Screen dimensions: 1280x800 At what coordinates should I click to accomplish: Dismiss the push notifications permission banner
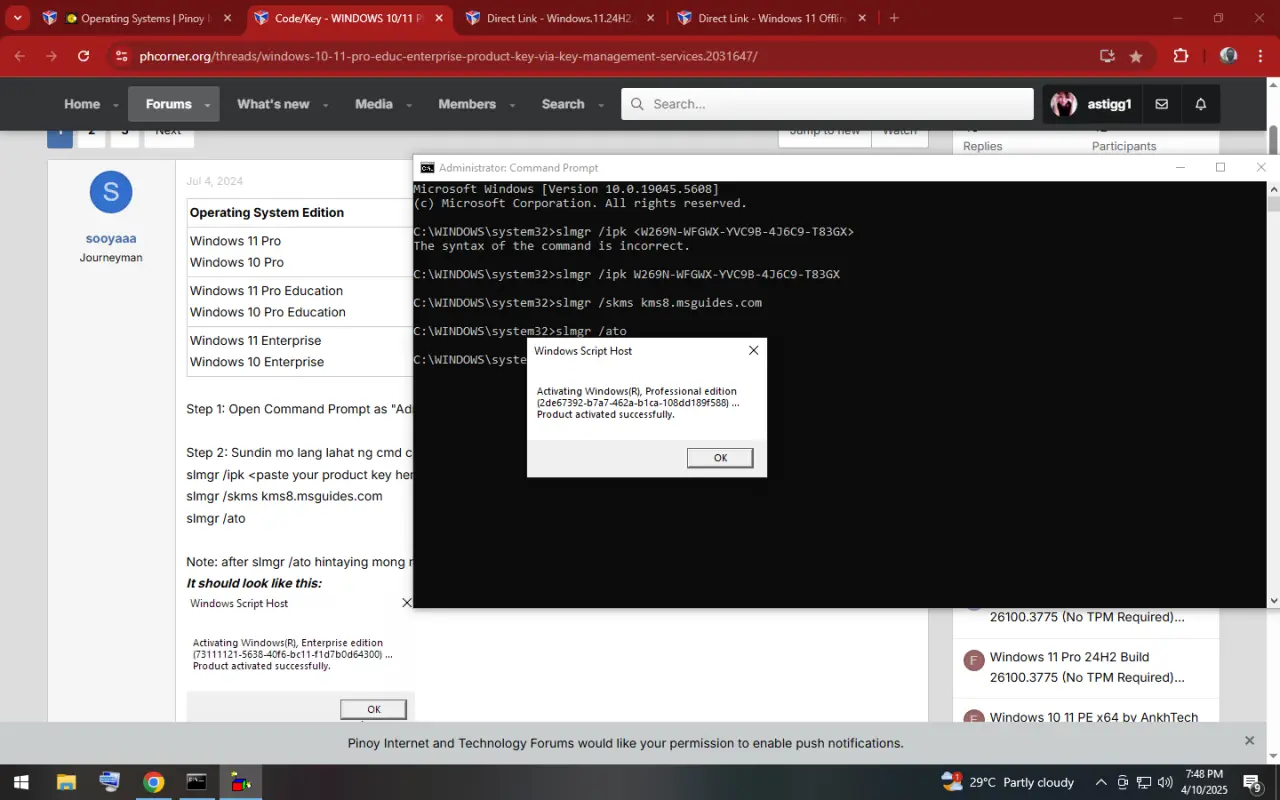[x=1249, y=741]
